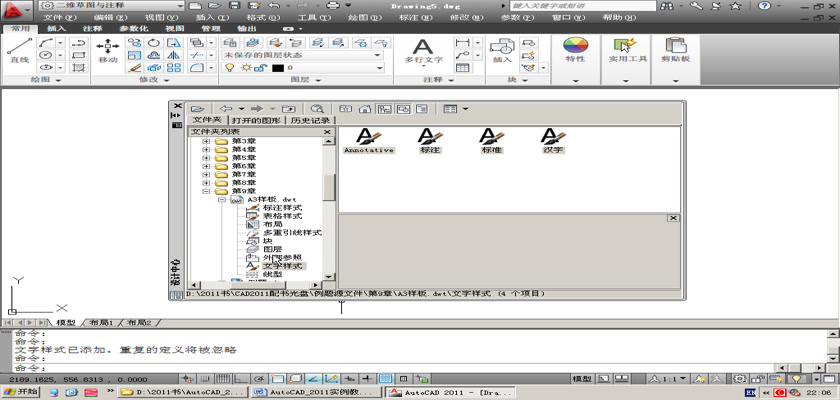Screen dimensions: 840x400
Task: Switch to the 注释 ribbon tab
Action: pos(92,28)
